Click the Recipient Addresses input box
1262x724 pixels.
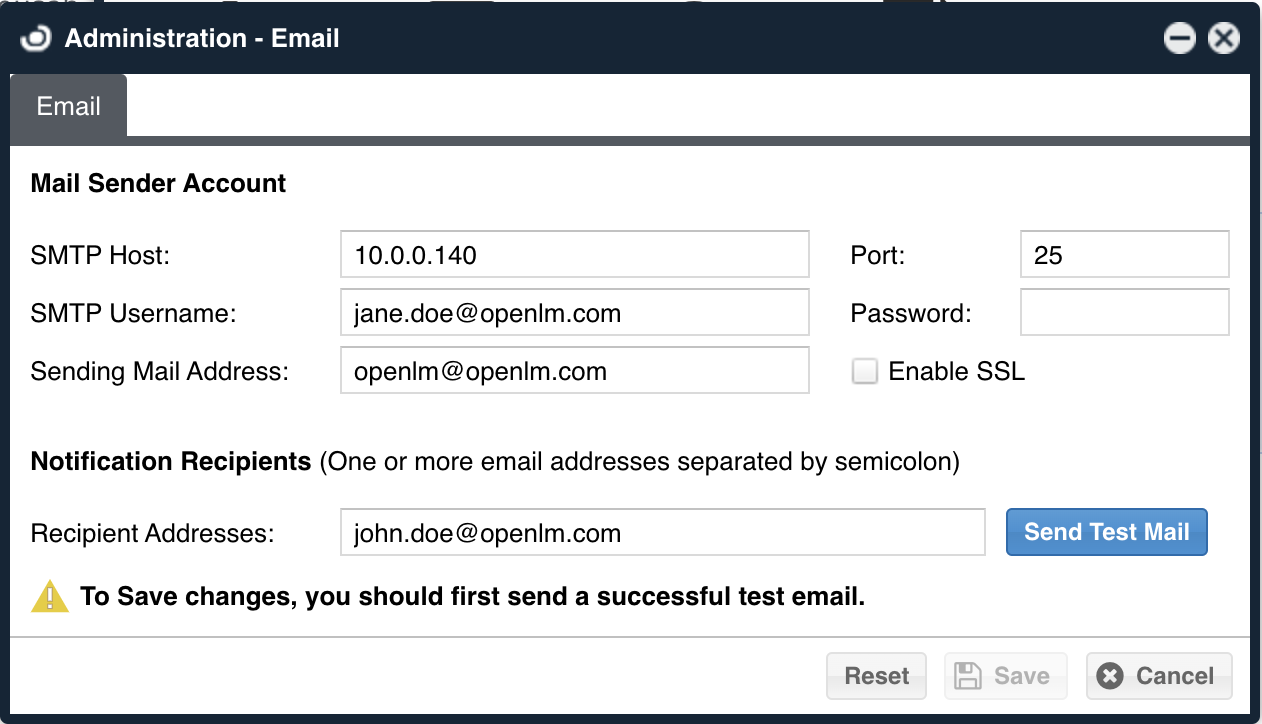[662, 532]
